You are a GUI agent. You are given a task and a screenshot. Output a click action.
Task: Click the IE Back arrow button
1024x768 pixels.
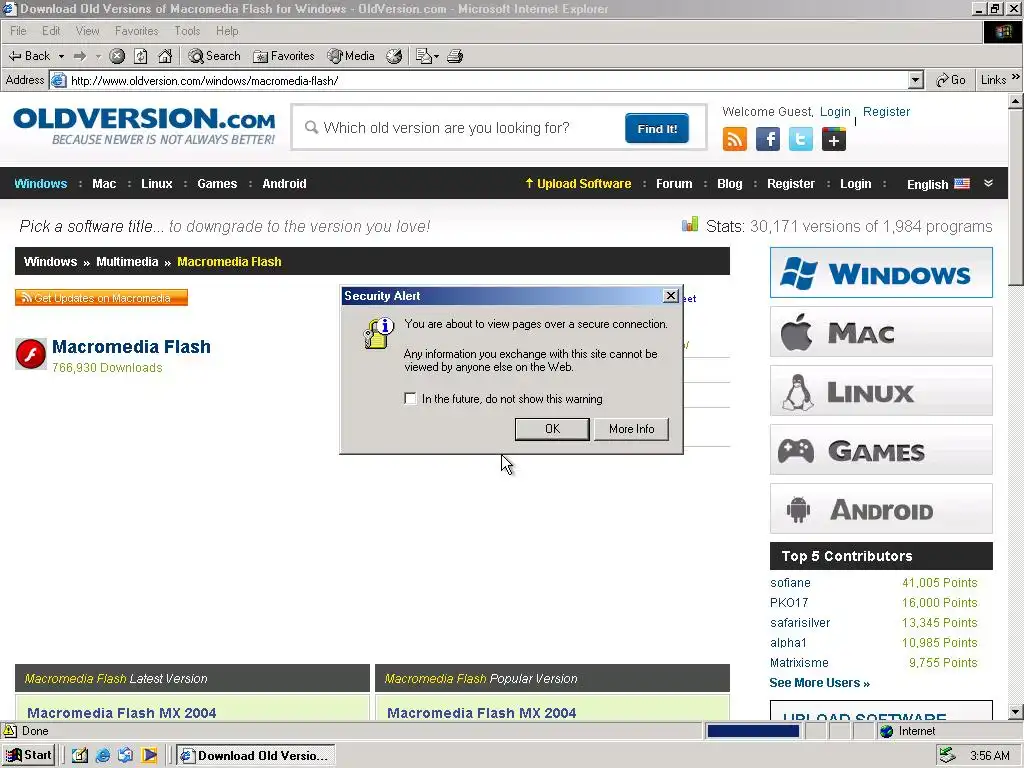(x=29, y=56)
